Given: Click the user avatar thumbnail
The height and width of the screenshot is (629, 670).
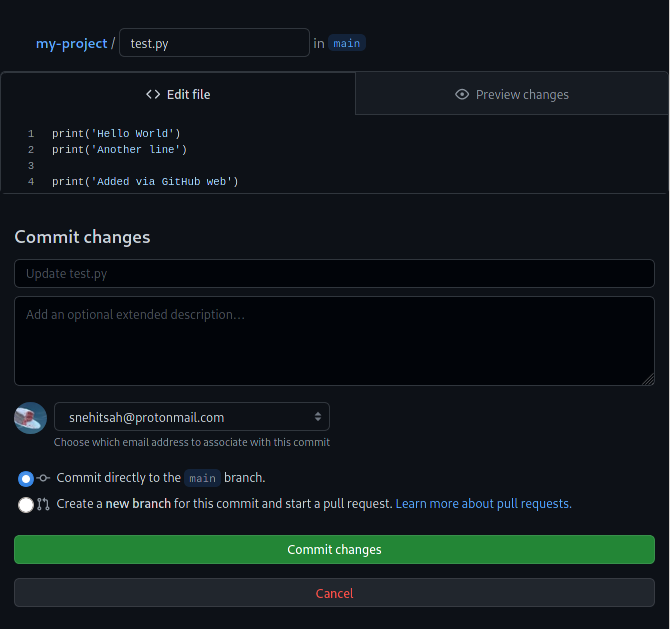Looking at the screenshot, I should pyautogui.click(x=30, y=418).
